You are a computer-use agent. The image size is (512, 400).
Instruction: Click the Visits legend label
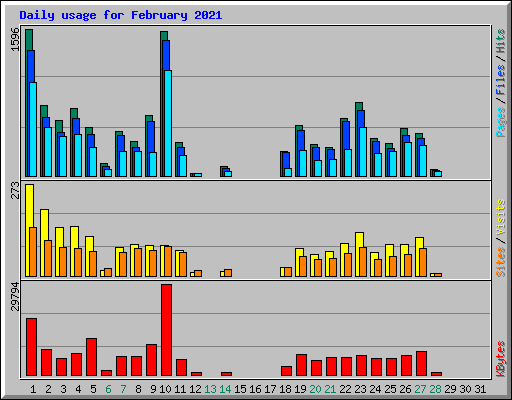(501, 217)
